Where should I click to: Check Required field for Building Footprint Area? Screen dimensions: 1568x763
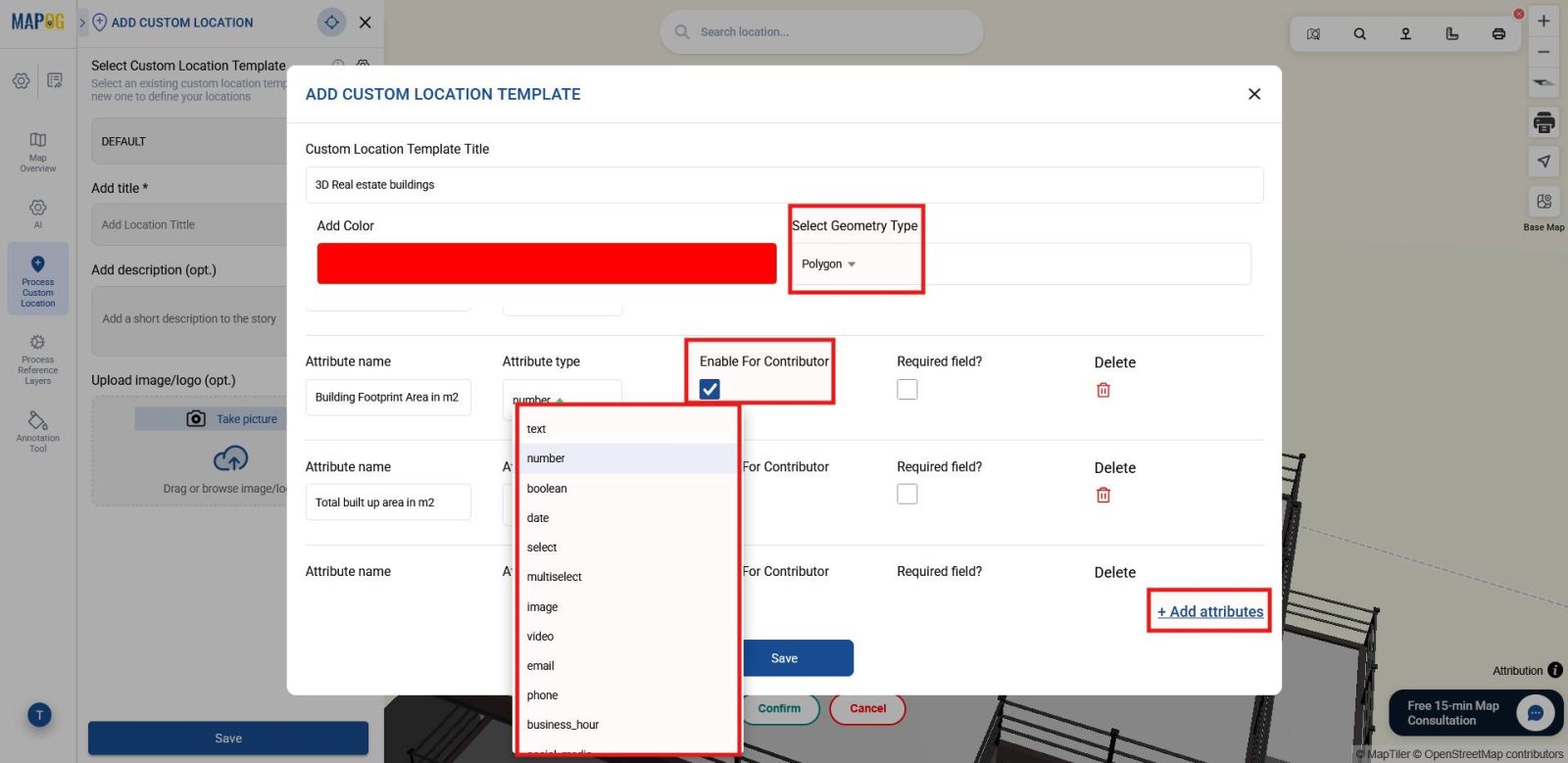[907, 389]
